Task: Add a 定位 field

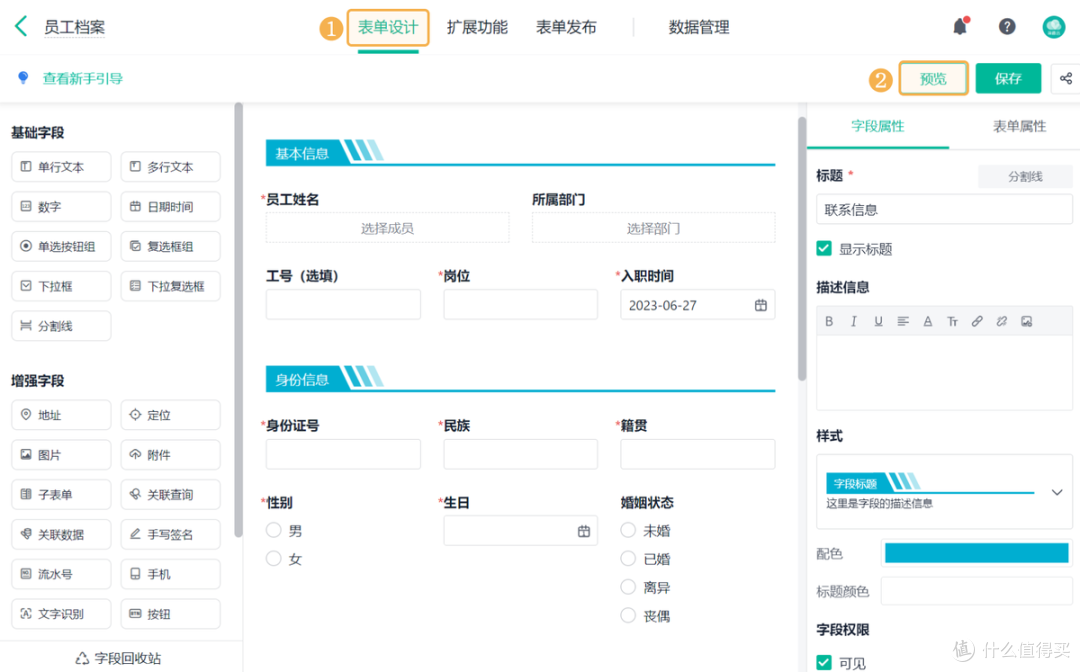Action: point(170,415)
